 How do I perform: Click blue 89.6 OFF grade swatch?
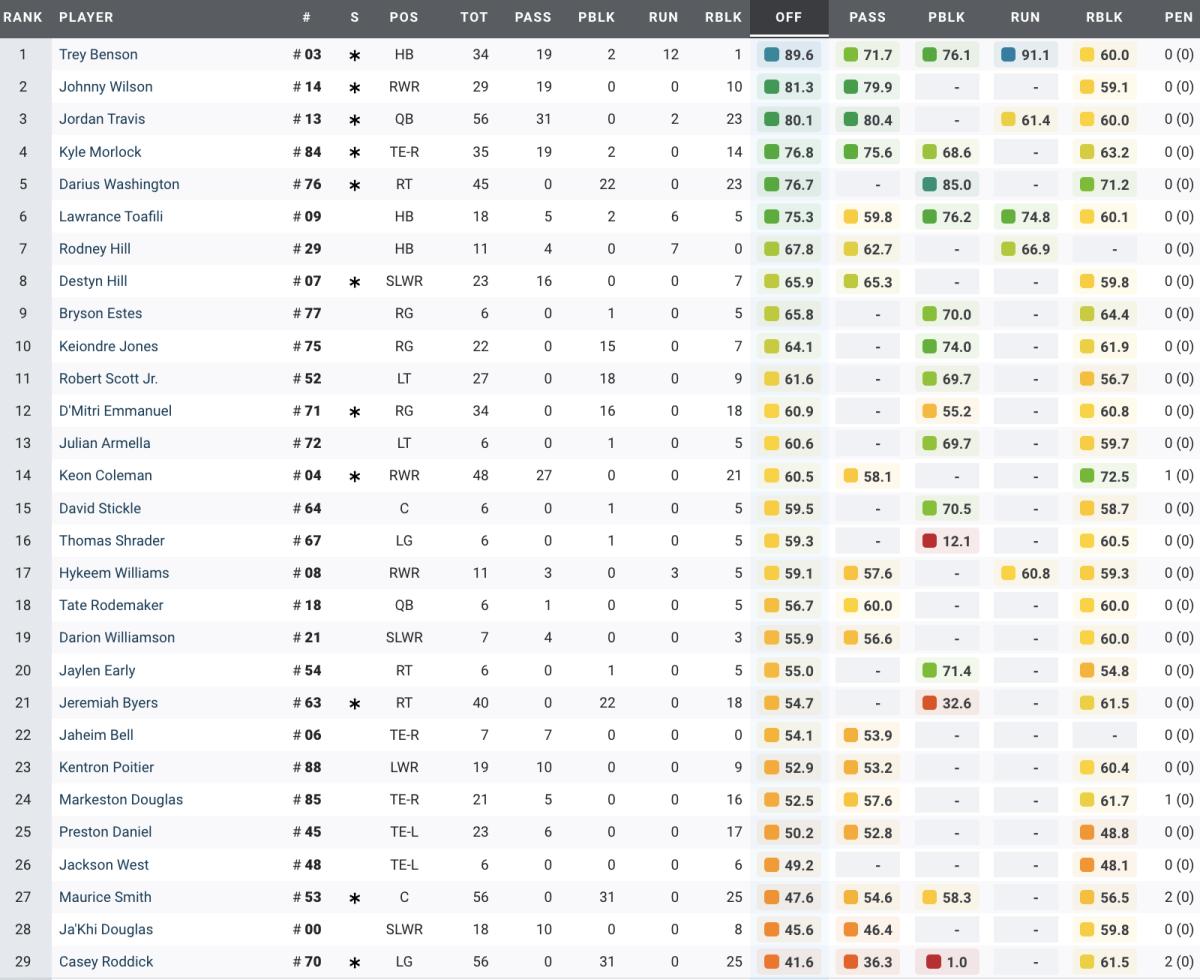(x=771, y=55)
